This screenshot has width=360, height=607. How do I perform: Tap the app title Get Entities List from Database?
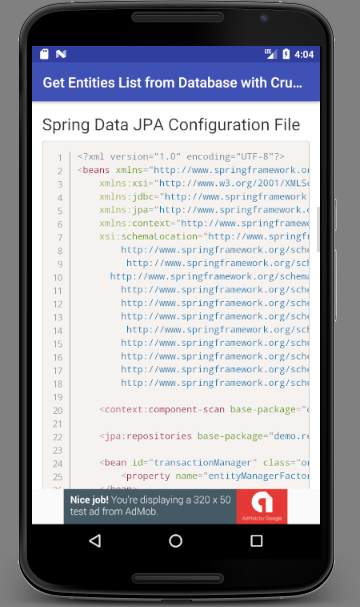[x=172, y=82]
